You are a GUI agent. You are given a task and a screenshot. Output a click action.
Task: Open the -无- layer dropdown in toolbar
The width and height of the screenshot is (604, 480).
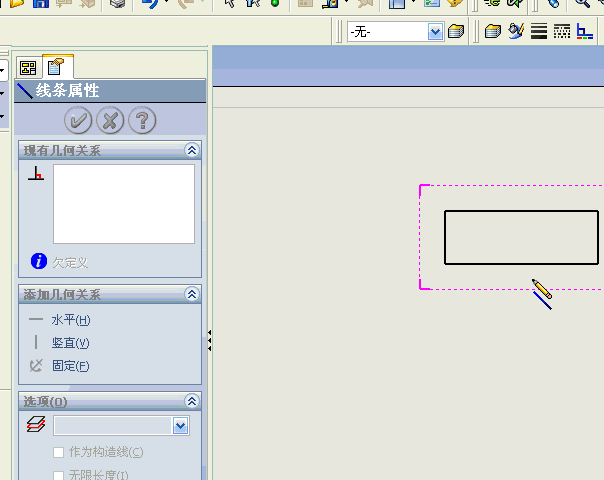435,32
